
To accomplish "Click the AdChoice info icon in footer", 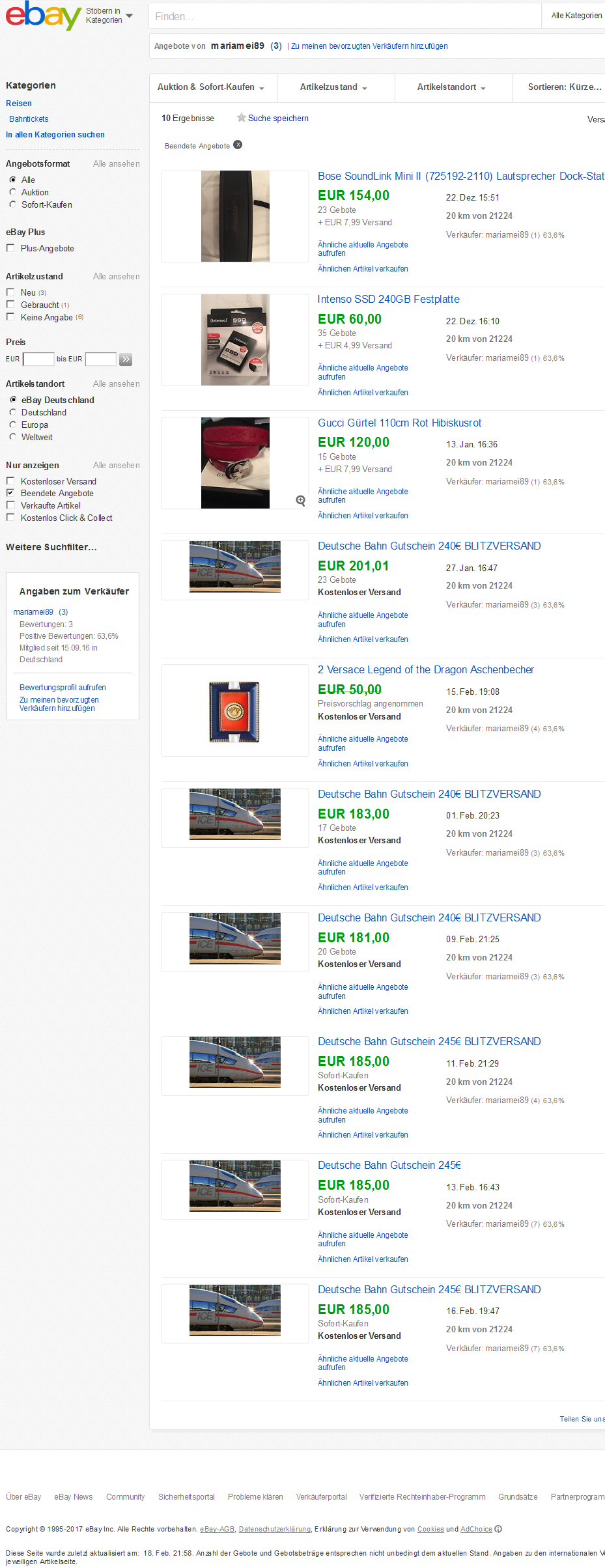I will click(x=498, y=1529).
